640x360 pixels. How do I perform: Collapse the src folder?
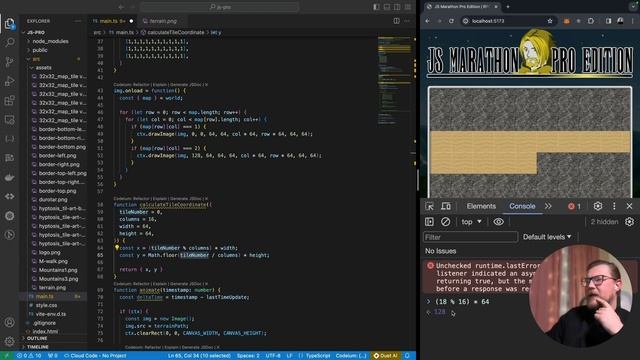tap(36, 59)
